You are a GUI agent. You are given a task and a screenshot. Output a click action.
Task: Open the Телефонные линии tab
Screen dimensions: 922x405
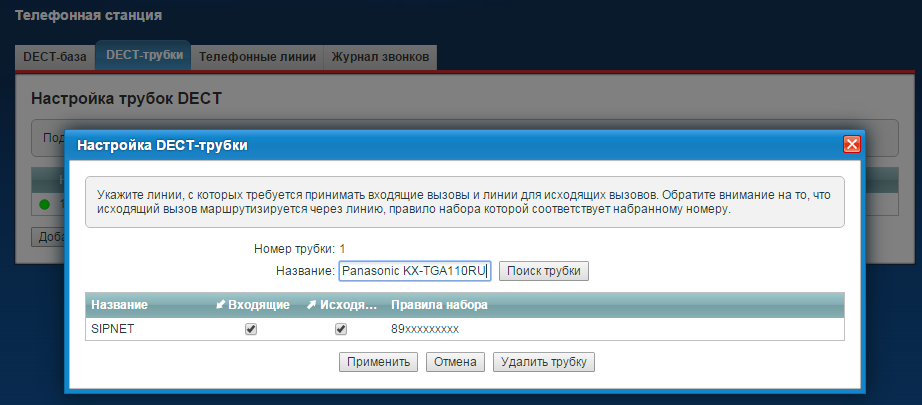[258, 57]
